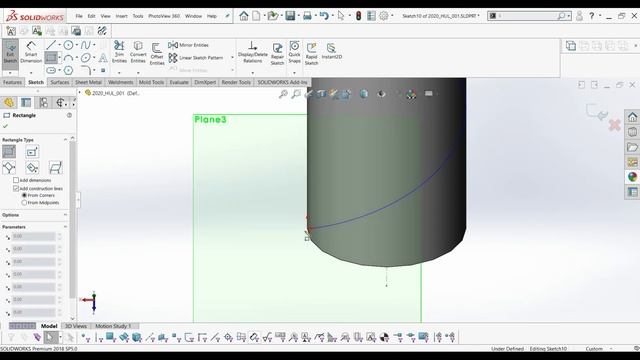Viewport: 640px width, 360px height.
Task: Open the PropertyManager tab
Action: pos(26,102)
